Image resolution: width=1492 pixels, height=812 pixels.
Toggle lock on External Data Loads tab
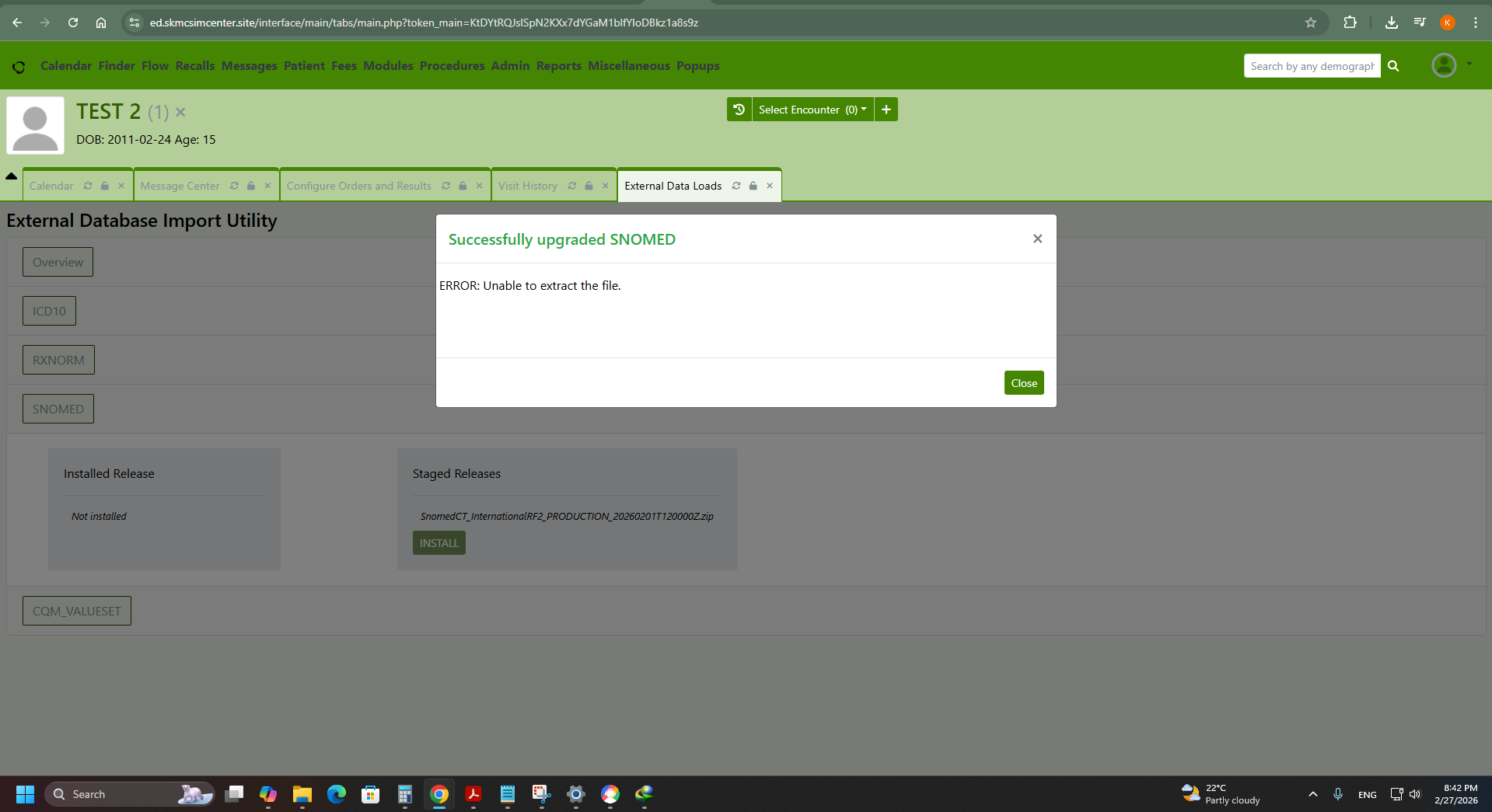point(753,186)
